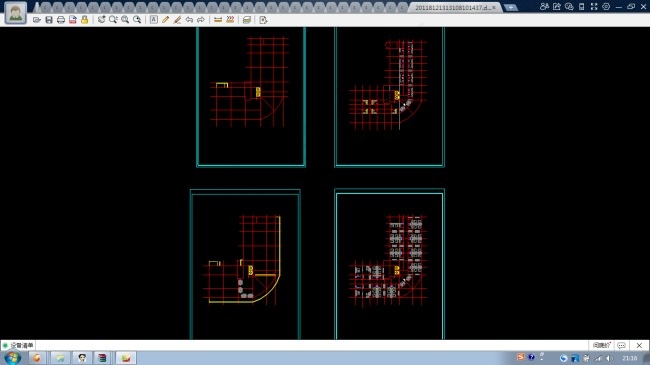Open a drawing file with folder icon
The height and width of the screenshot is (365, 650).
coord(36,20)
